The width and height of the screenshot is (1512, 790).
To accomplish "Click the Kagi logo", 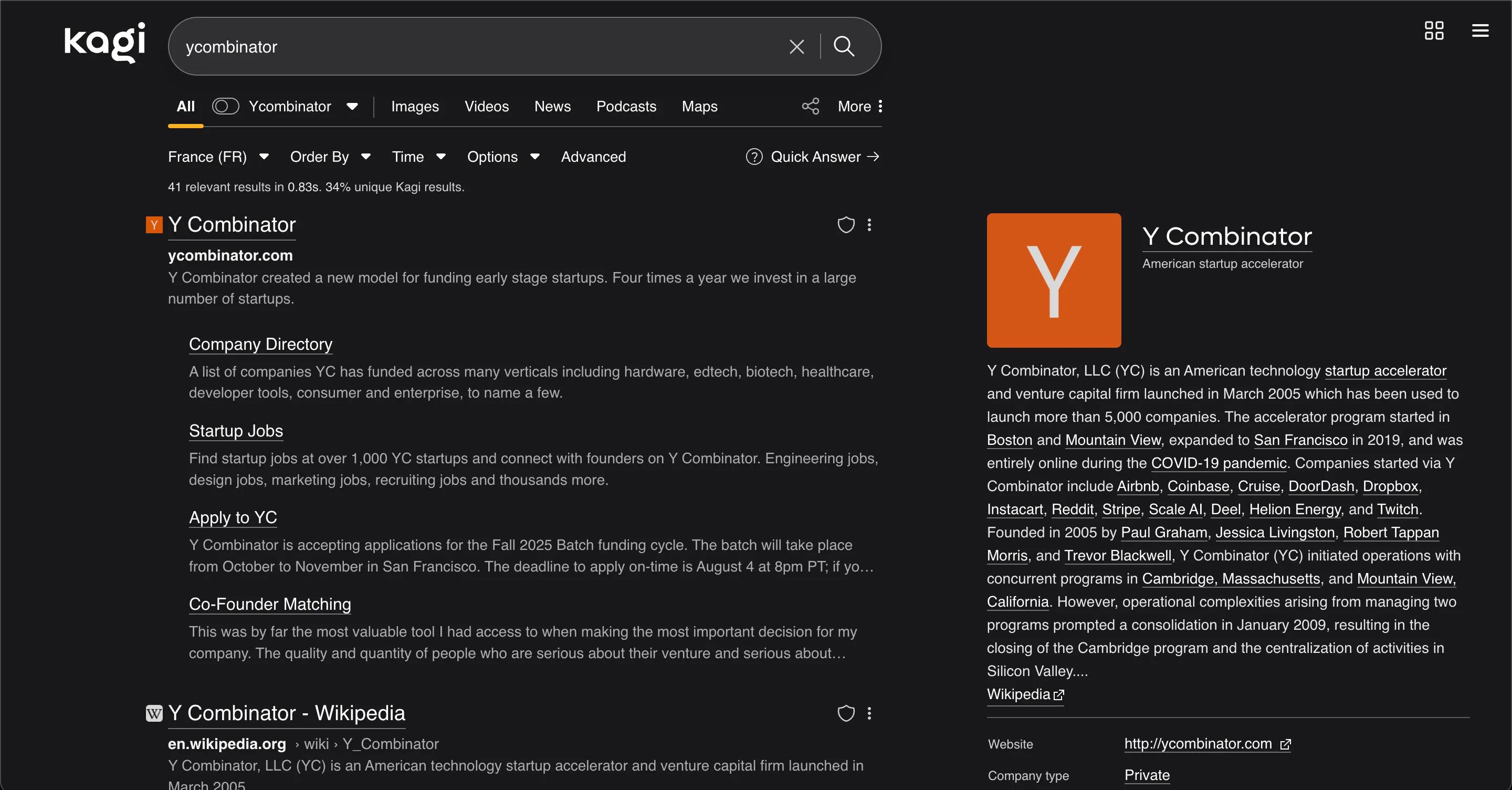I will [x=104, y=43].
